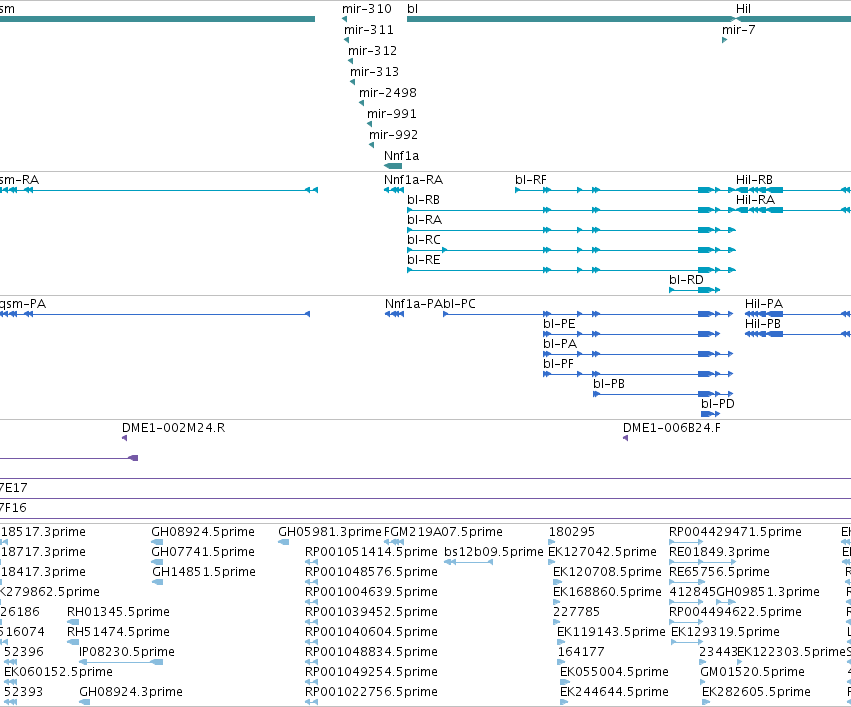The height and width of the screenshot is (707, 851).
Task: Select the DME1-006B24.F label
Action: (x=672, y=428)
